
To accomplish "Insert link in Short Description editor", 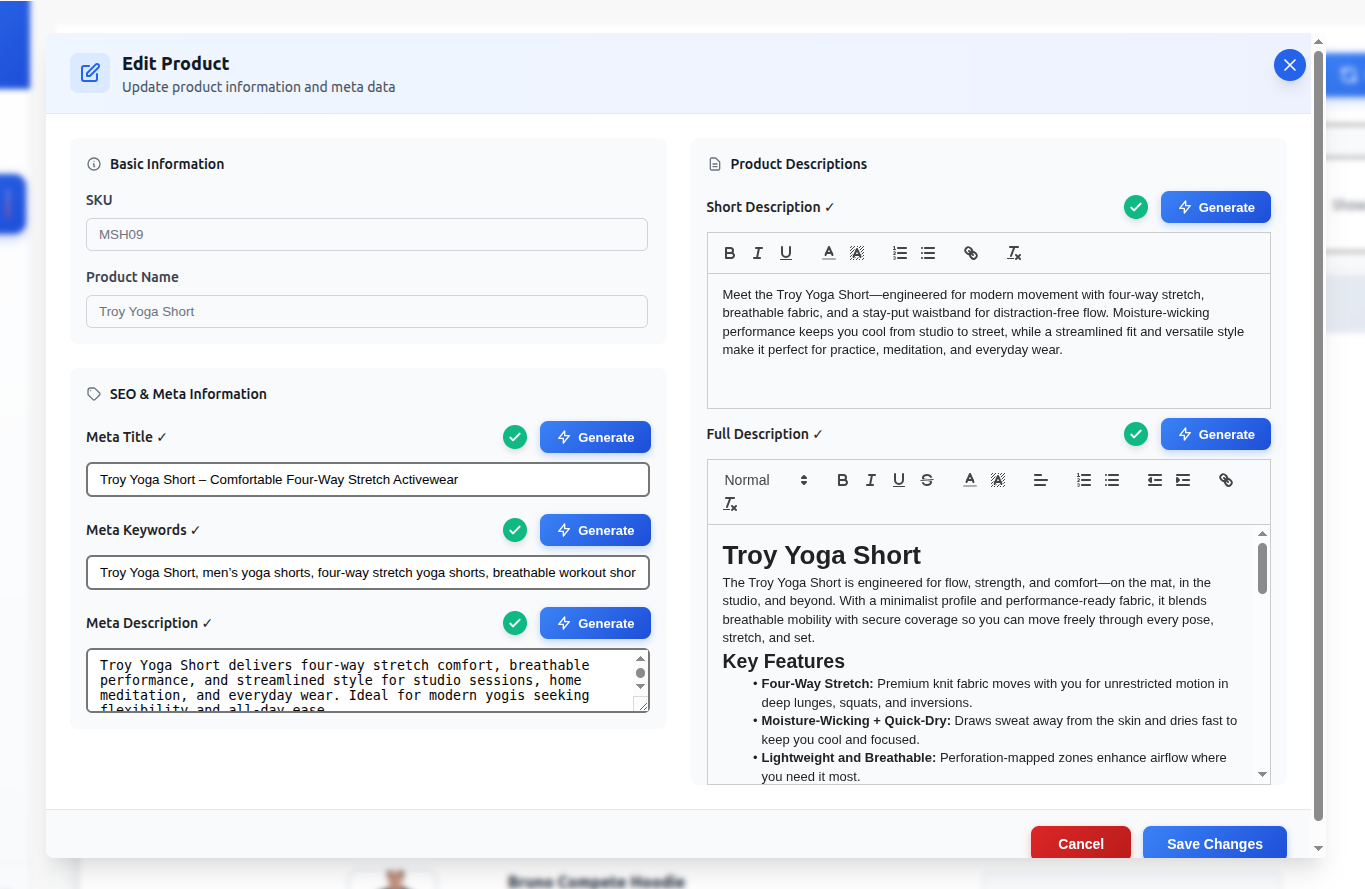I will (970, 253).
